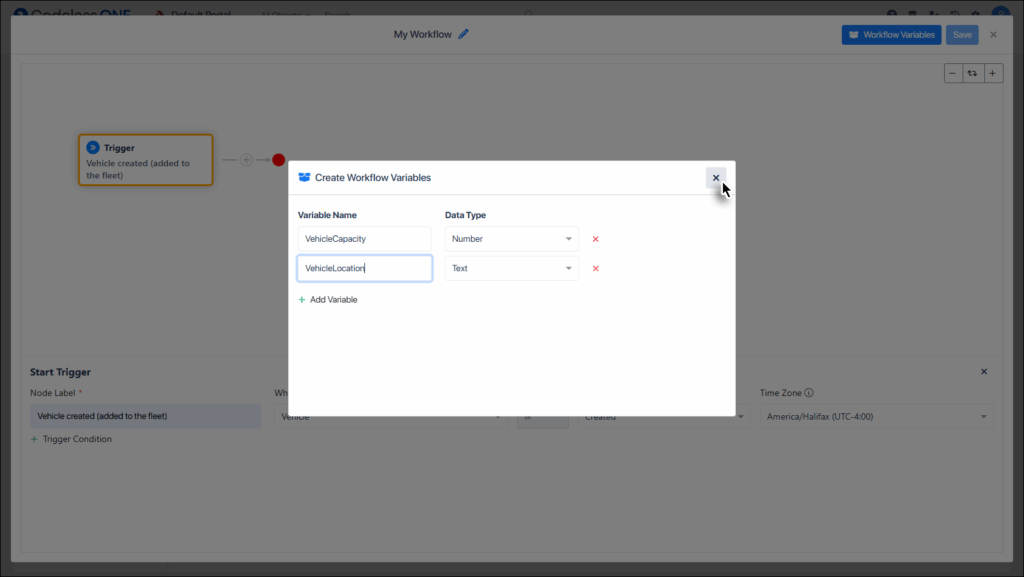Reset the canvas view

[973, 73]
